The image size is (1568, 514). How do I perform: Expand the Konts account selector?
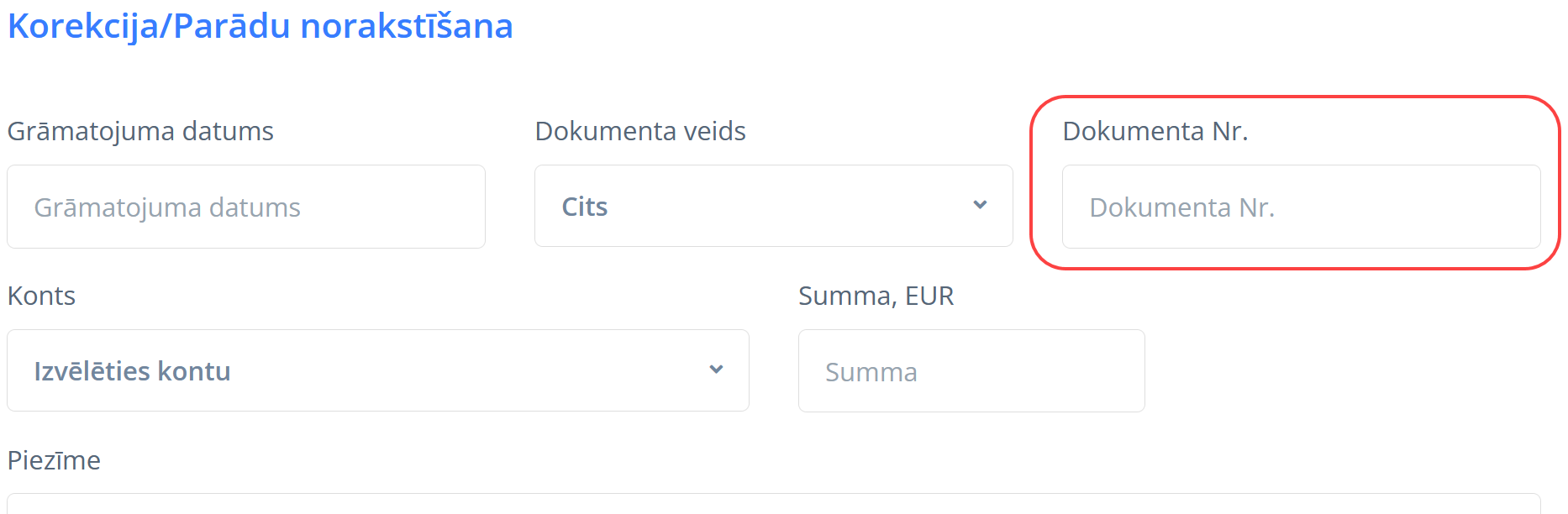377,370
